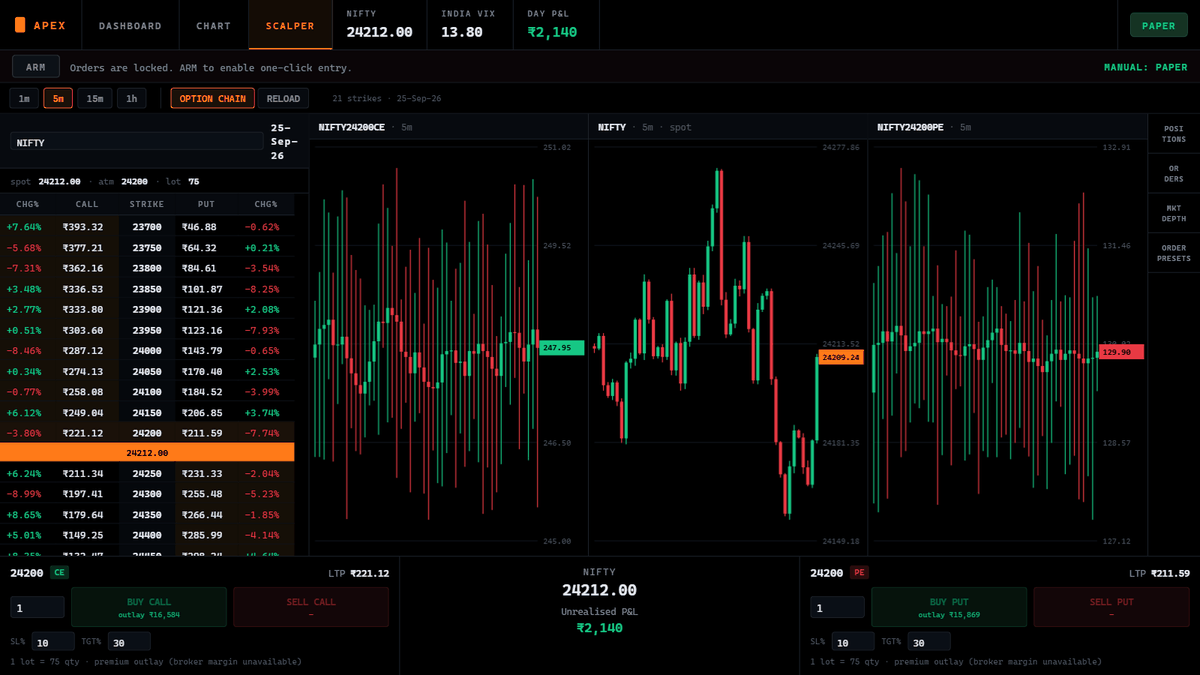
Task: Click the red PE badge
Action: tap(859, 573)
